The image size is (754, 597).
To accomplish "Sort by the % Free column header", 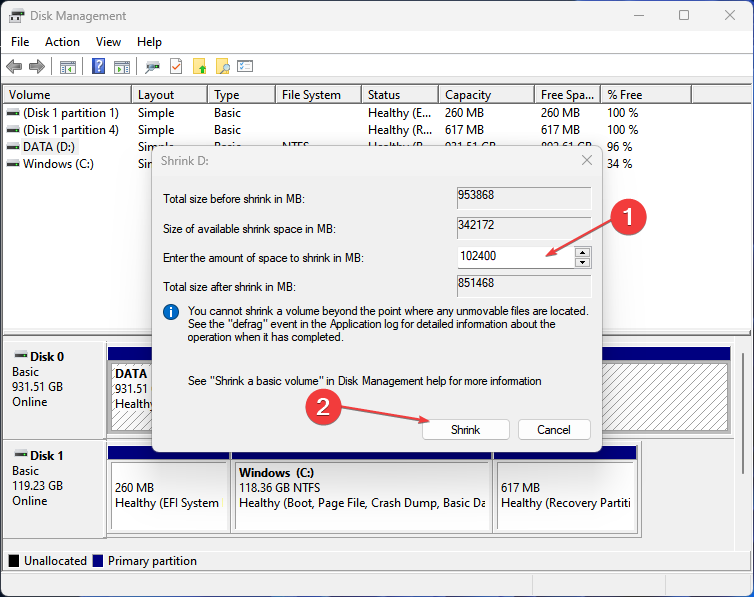I will click(646, 95).
